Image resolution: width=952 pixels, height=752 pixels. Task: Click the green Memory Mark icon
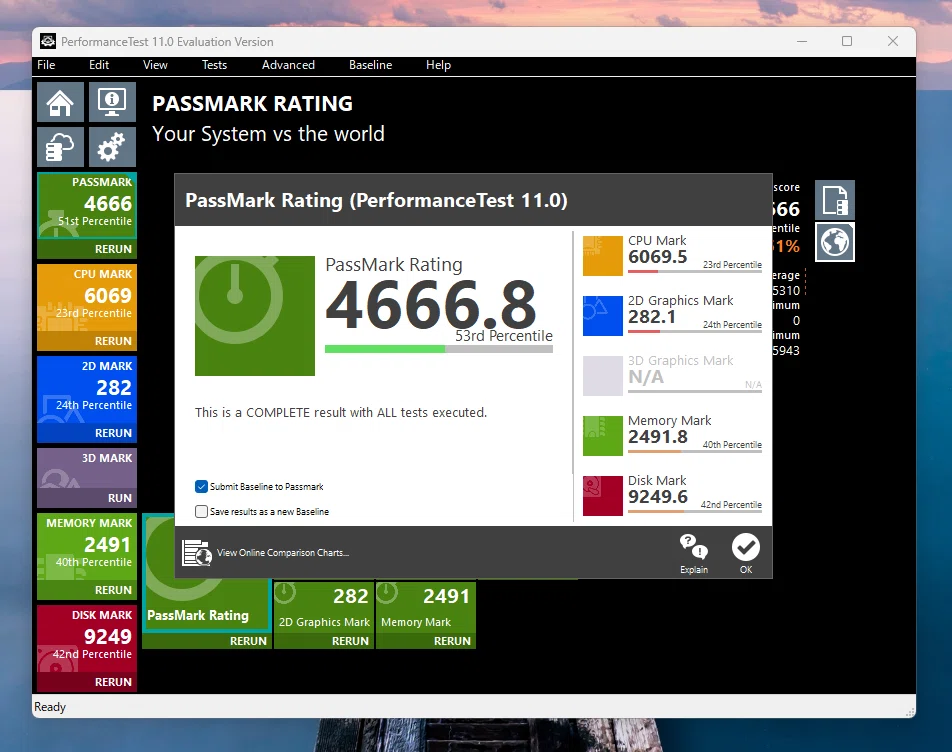(603, 436)
